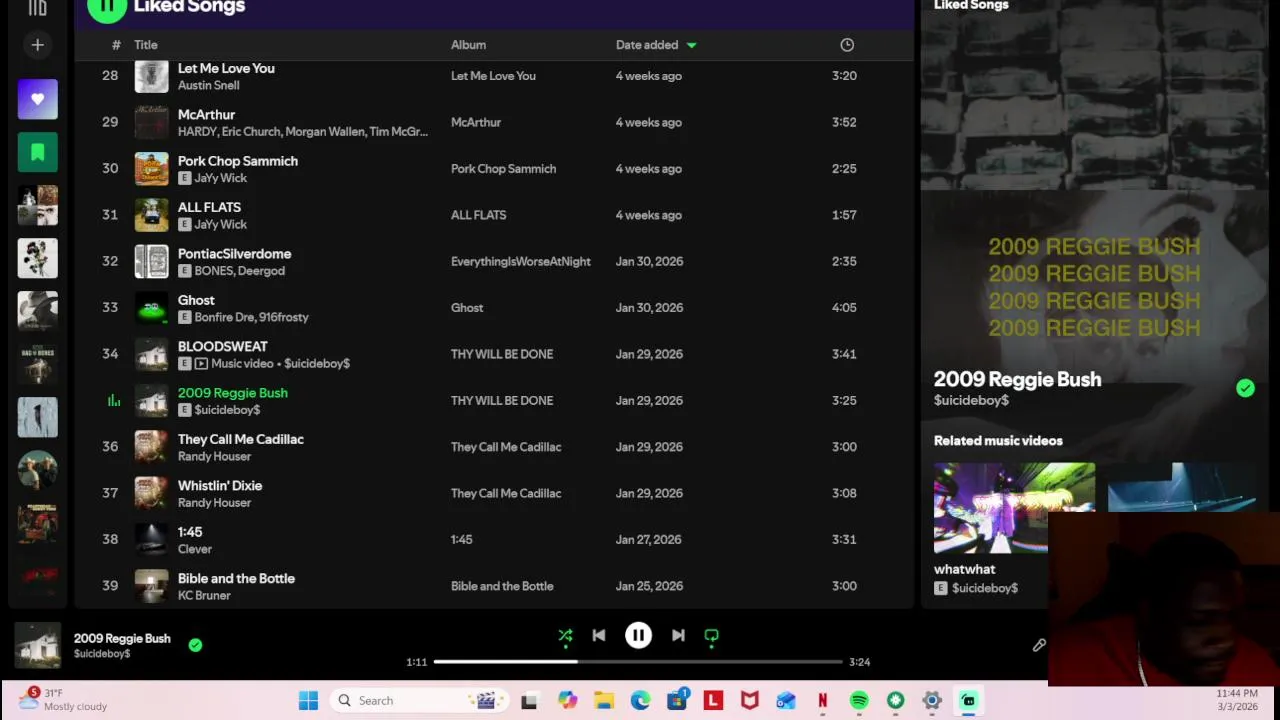
Task: Open EverythingIsWorseAtNight album link
Action: point(521,261)
